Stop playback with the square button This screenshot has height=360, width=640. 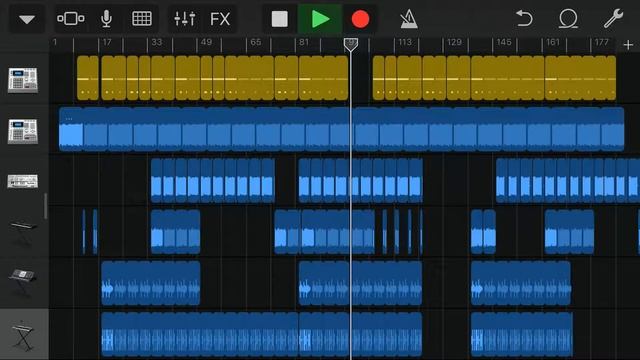click(280, 19)
